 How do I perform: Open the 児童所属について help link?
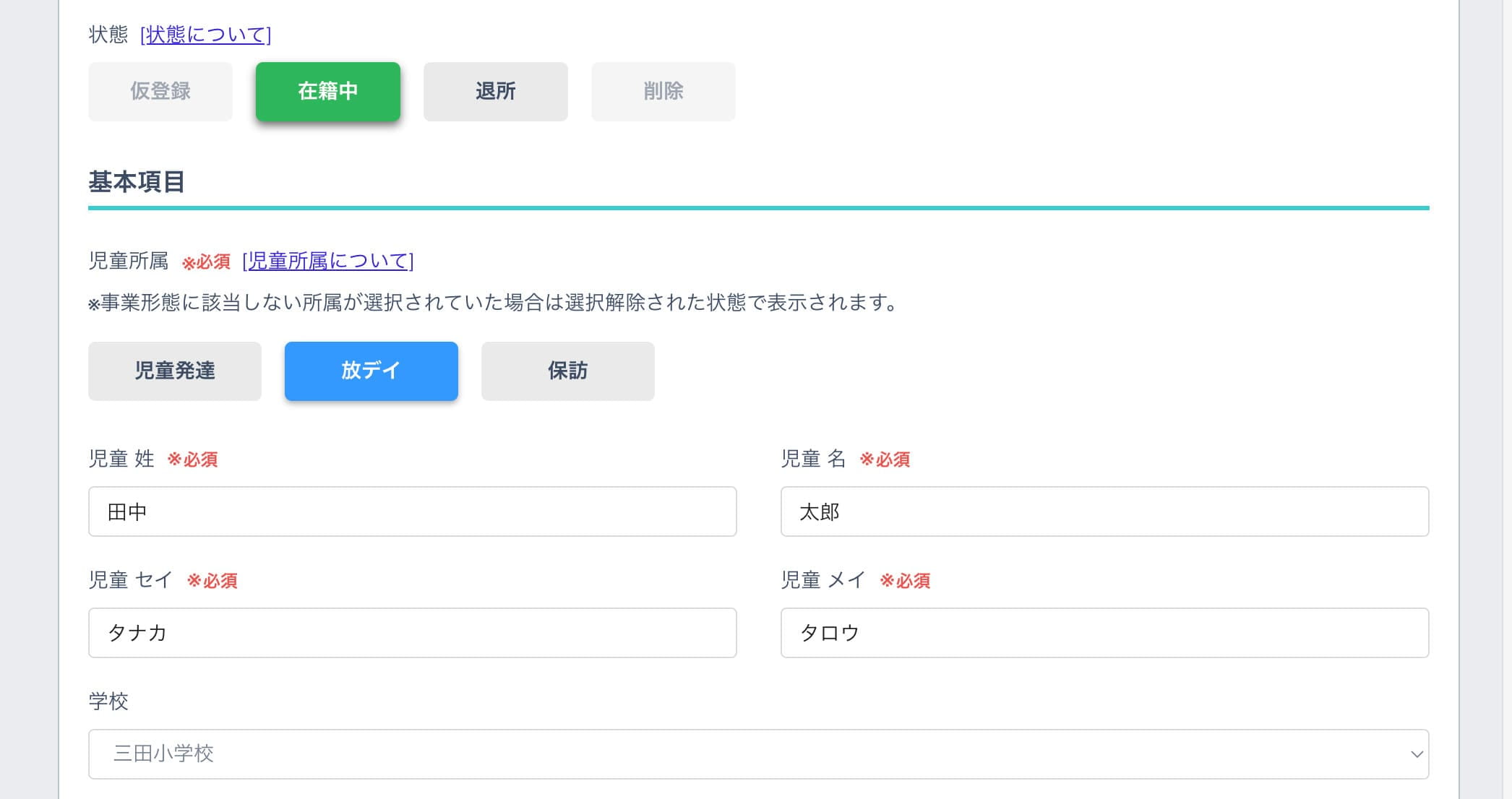pyautogui.click(x=328, y=261)
